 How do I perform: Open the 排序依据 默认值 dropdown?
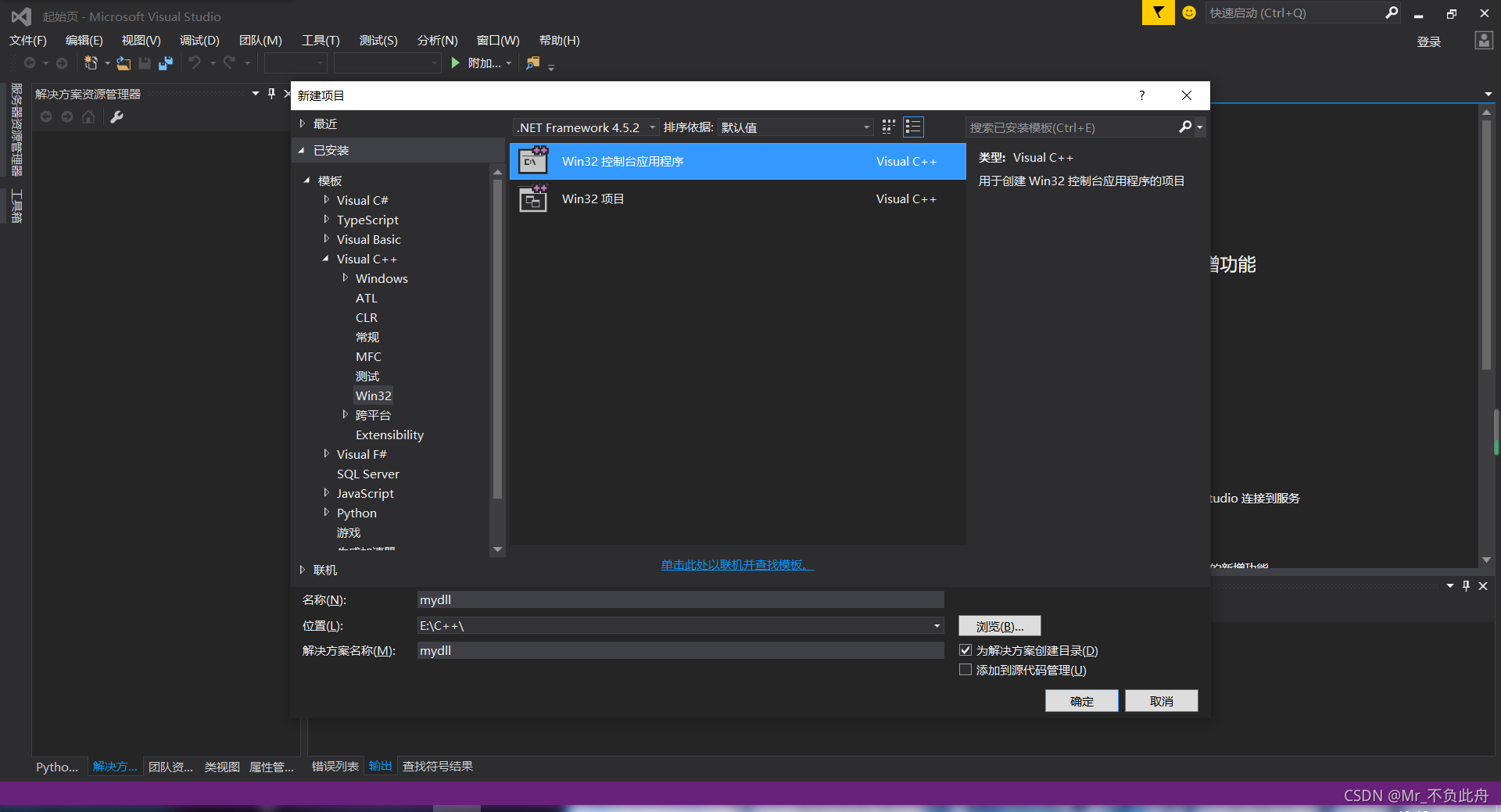tap(795, 127)
